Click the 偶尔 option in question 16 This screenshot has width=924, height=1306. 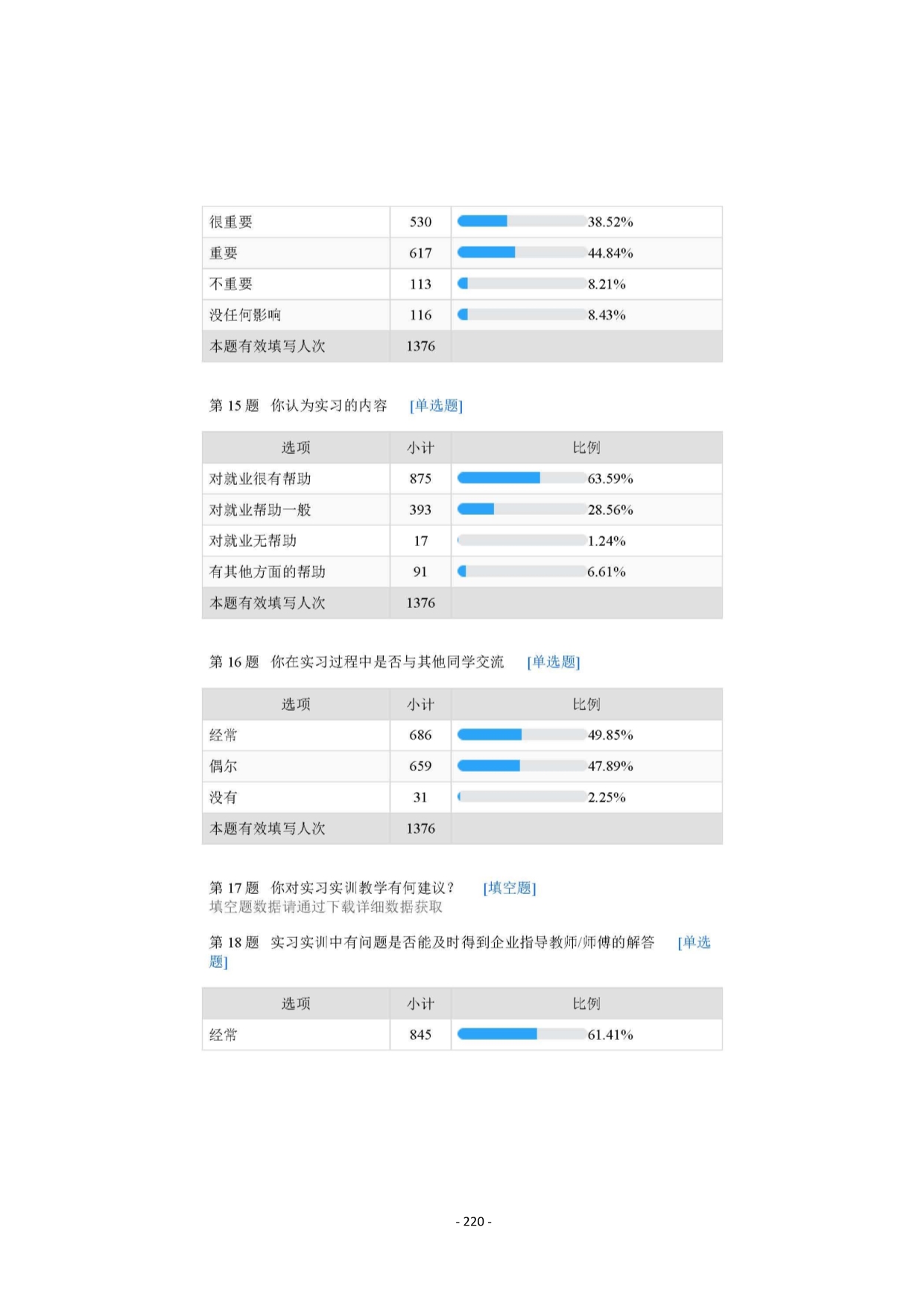[224, 767]
